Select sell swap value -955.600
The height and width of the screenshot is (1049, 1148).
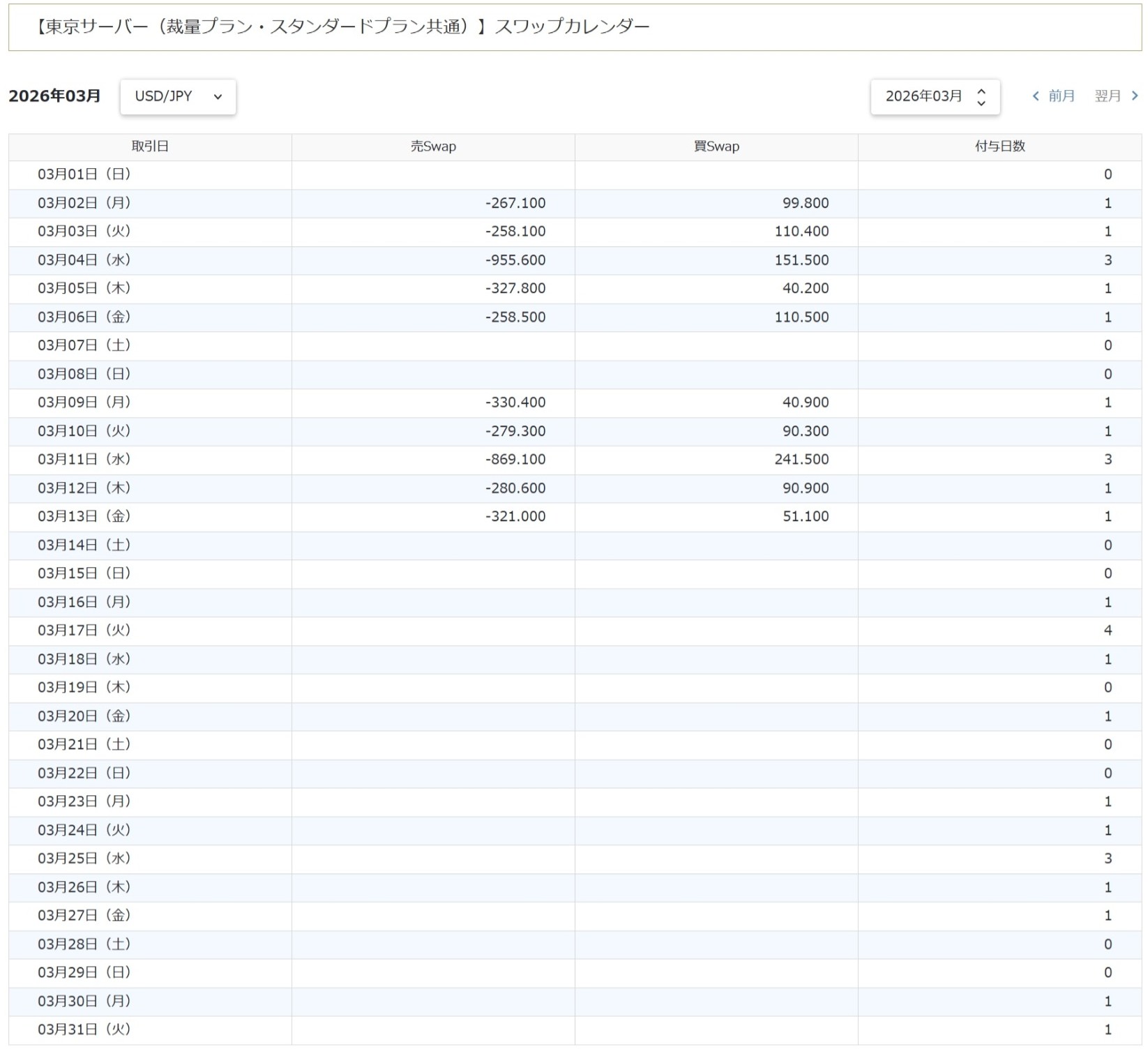click(515, 260)
